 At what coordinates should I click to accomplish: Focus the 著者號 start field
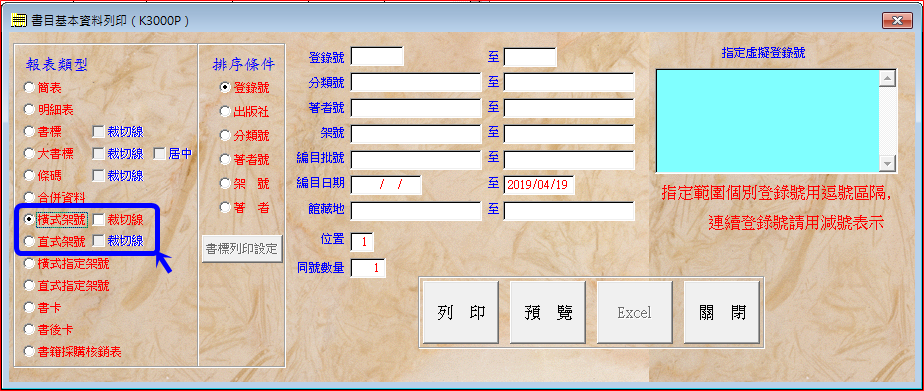click(x=416, y=108)
